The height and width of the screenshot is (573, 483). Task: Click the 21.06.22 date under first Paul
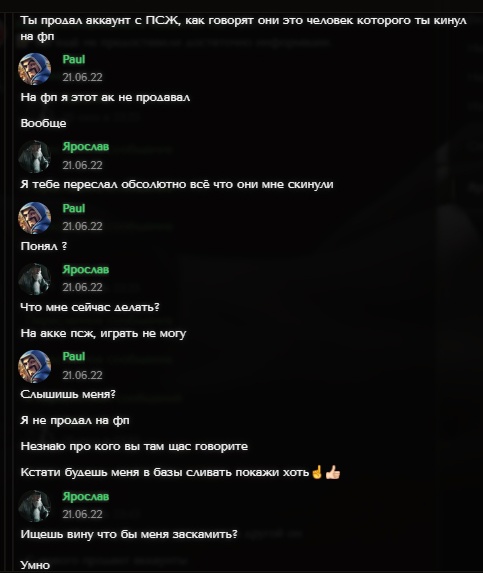82,77
